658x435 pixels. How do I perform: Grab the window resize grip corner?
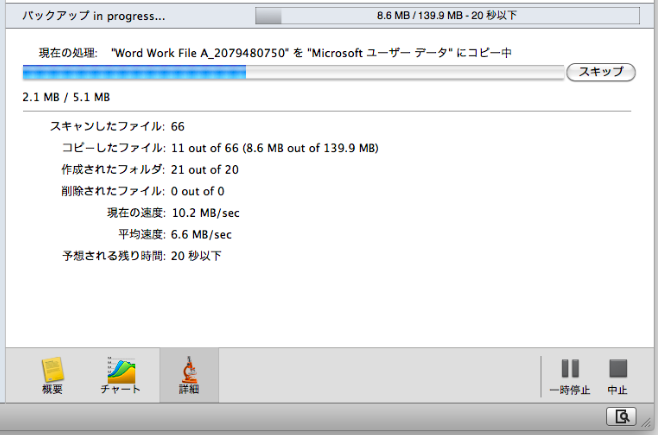646,422
